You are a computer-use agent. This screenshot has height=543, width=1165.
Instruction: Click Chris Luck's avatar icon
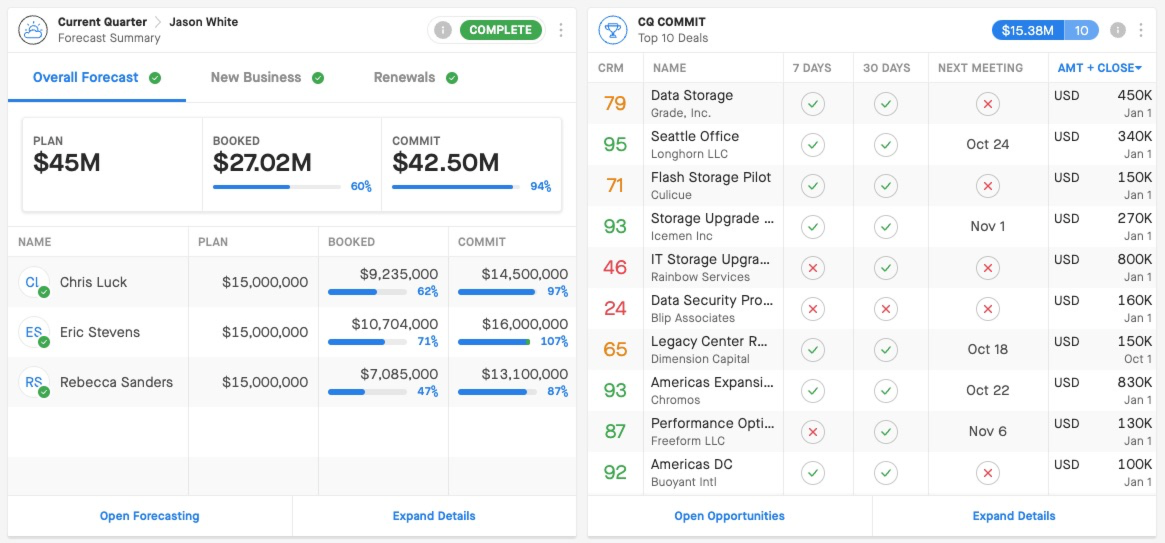[33, 282]
